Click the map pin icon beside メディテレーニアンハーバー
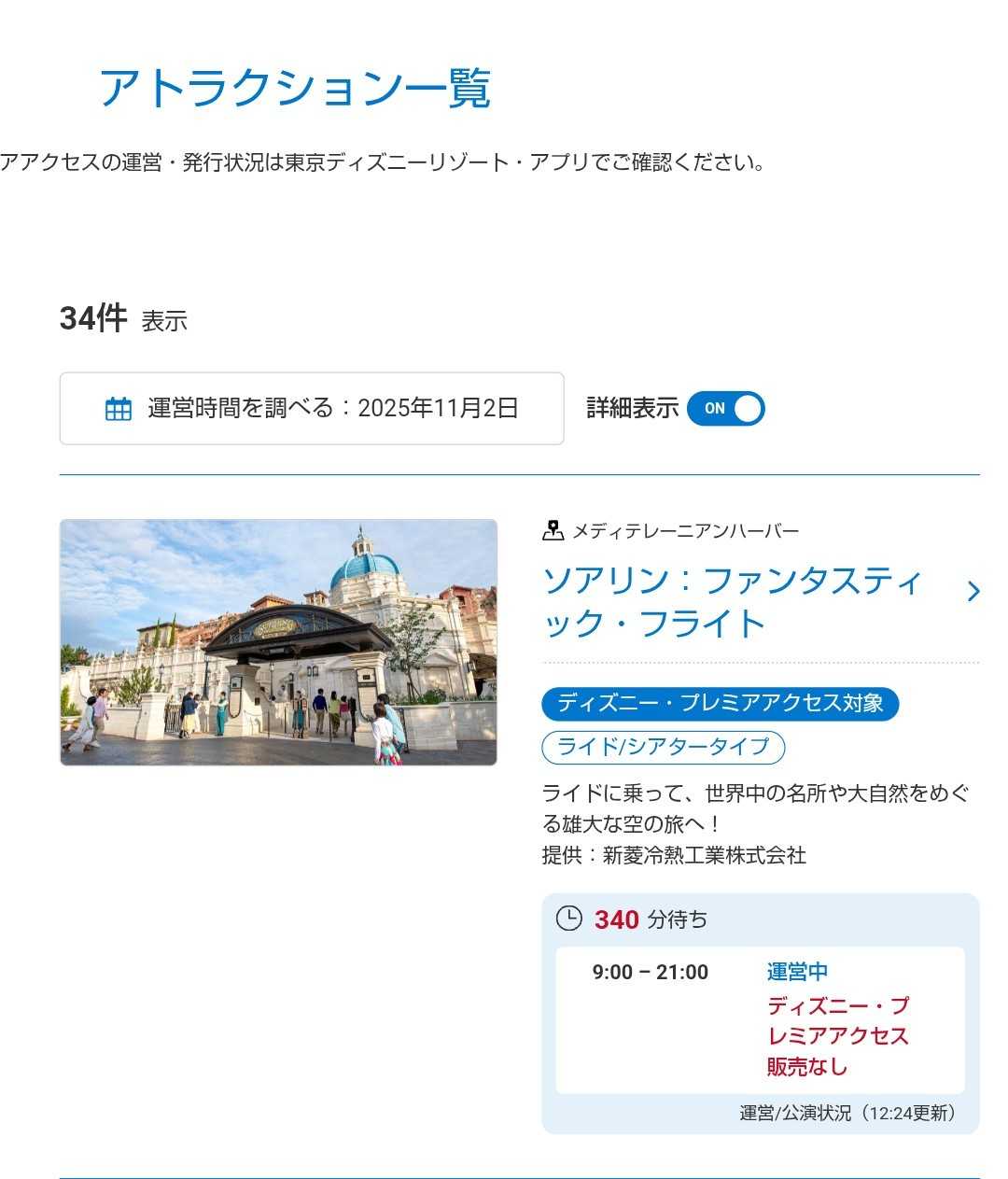 pyautogui.click(x=553, y=531)
